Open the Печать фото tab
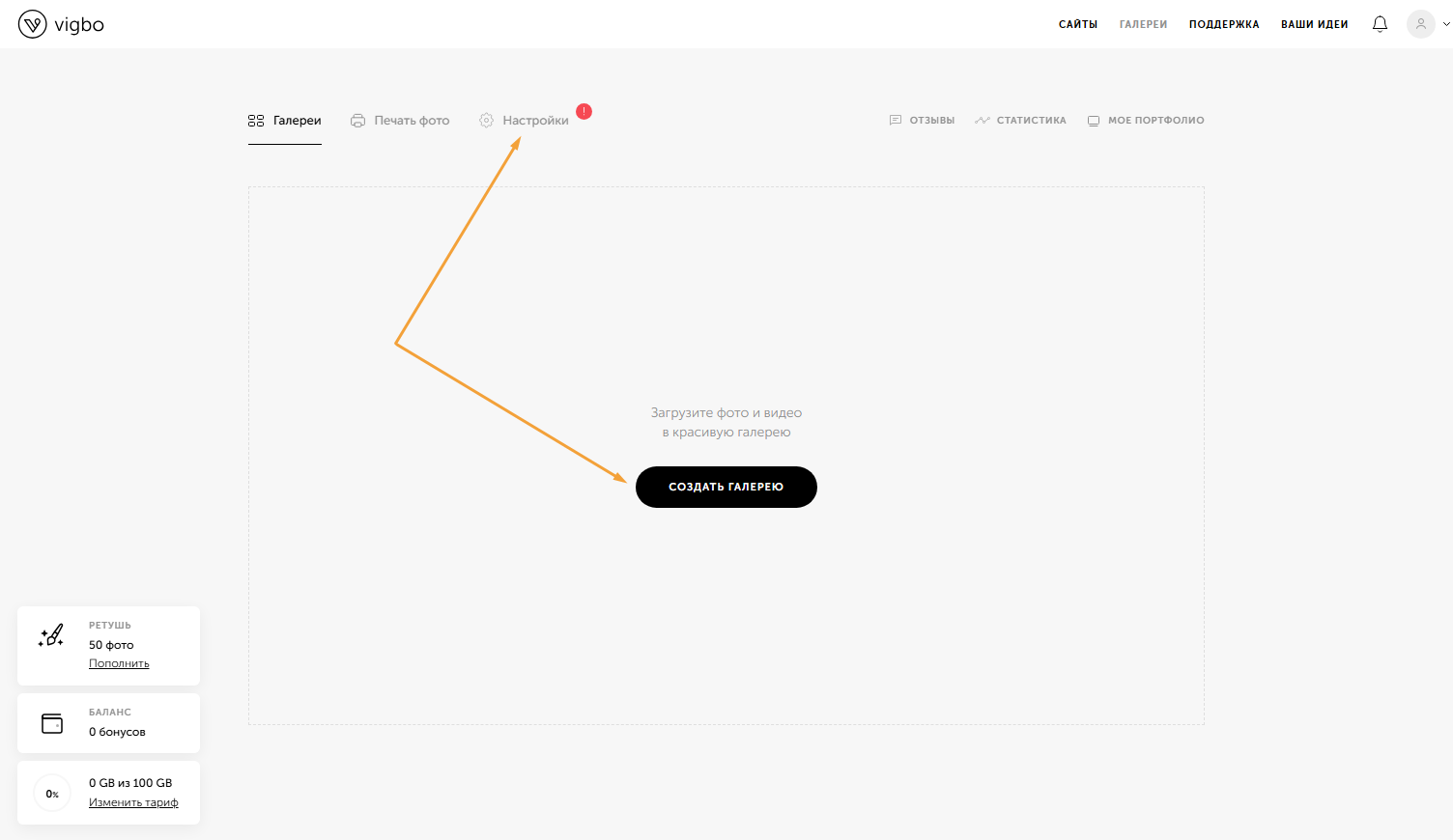 (412, 121)
